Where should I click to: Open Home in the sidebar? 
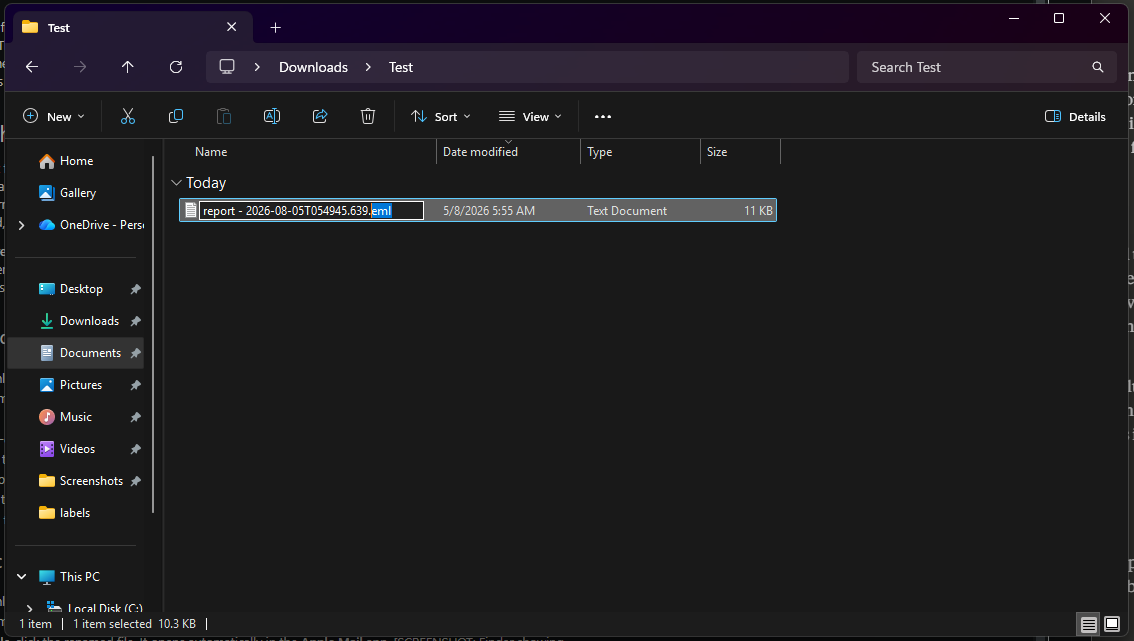coord(76,161)
